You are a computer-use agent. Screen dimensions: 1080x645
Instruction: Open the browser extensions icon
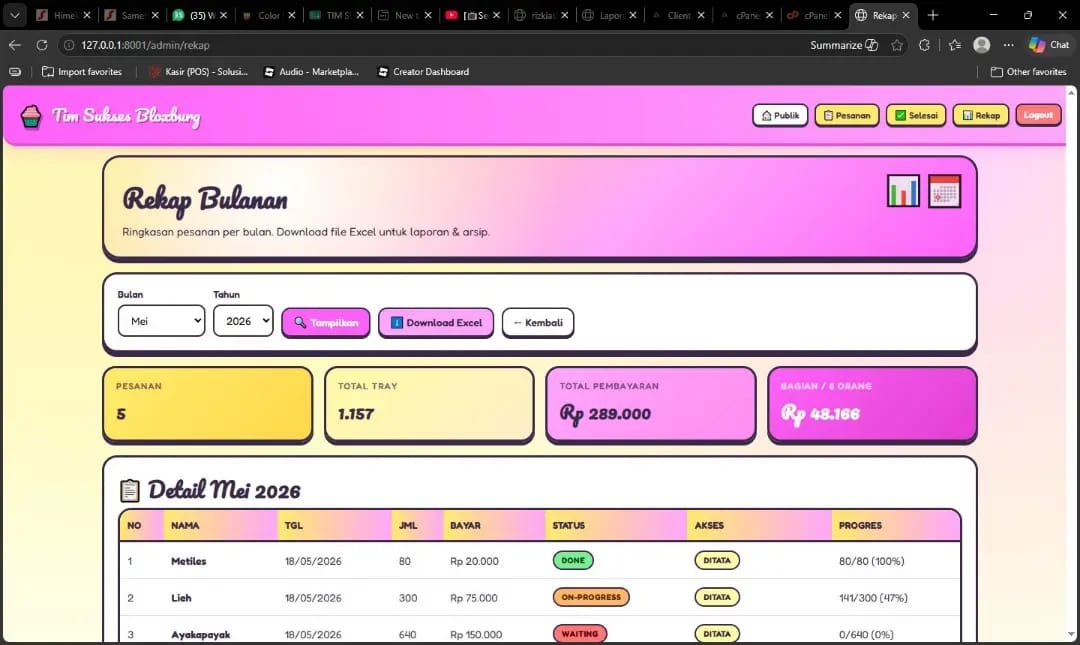[924, 45]
